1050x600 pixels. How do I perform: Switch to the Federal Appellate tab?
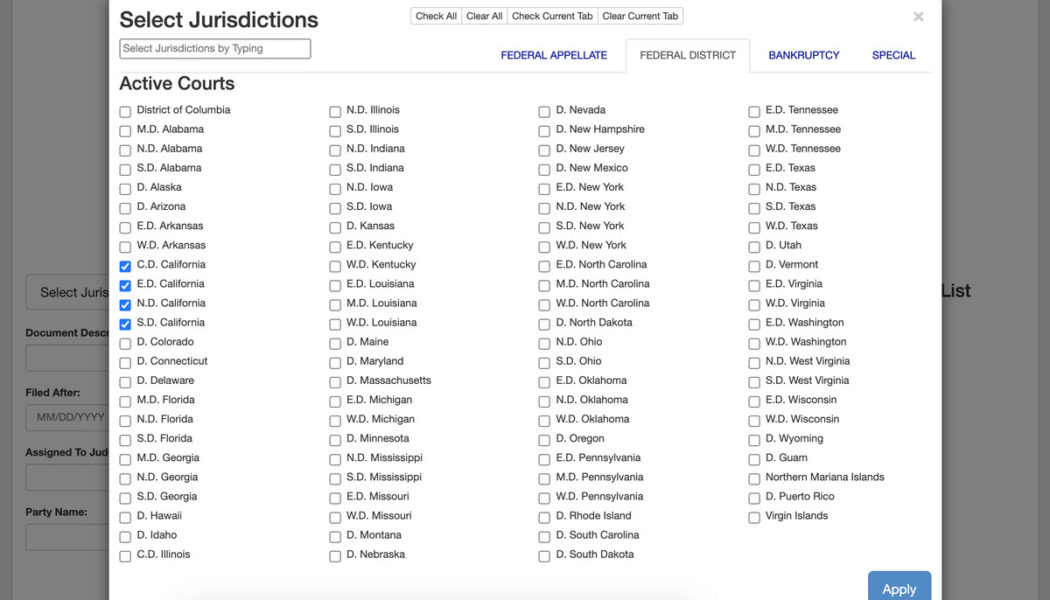(554, 55)
